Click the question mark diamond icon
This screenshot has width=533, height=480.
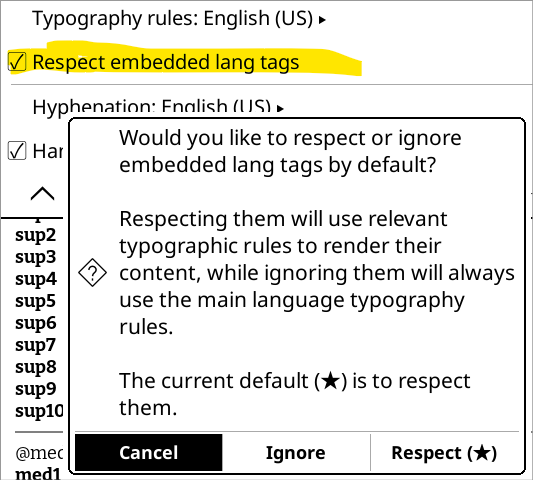[x=92, y=272]
